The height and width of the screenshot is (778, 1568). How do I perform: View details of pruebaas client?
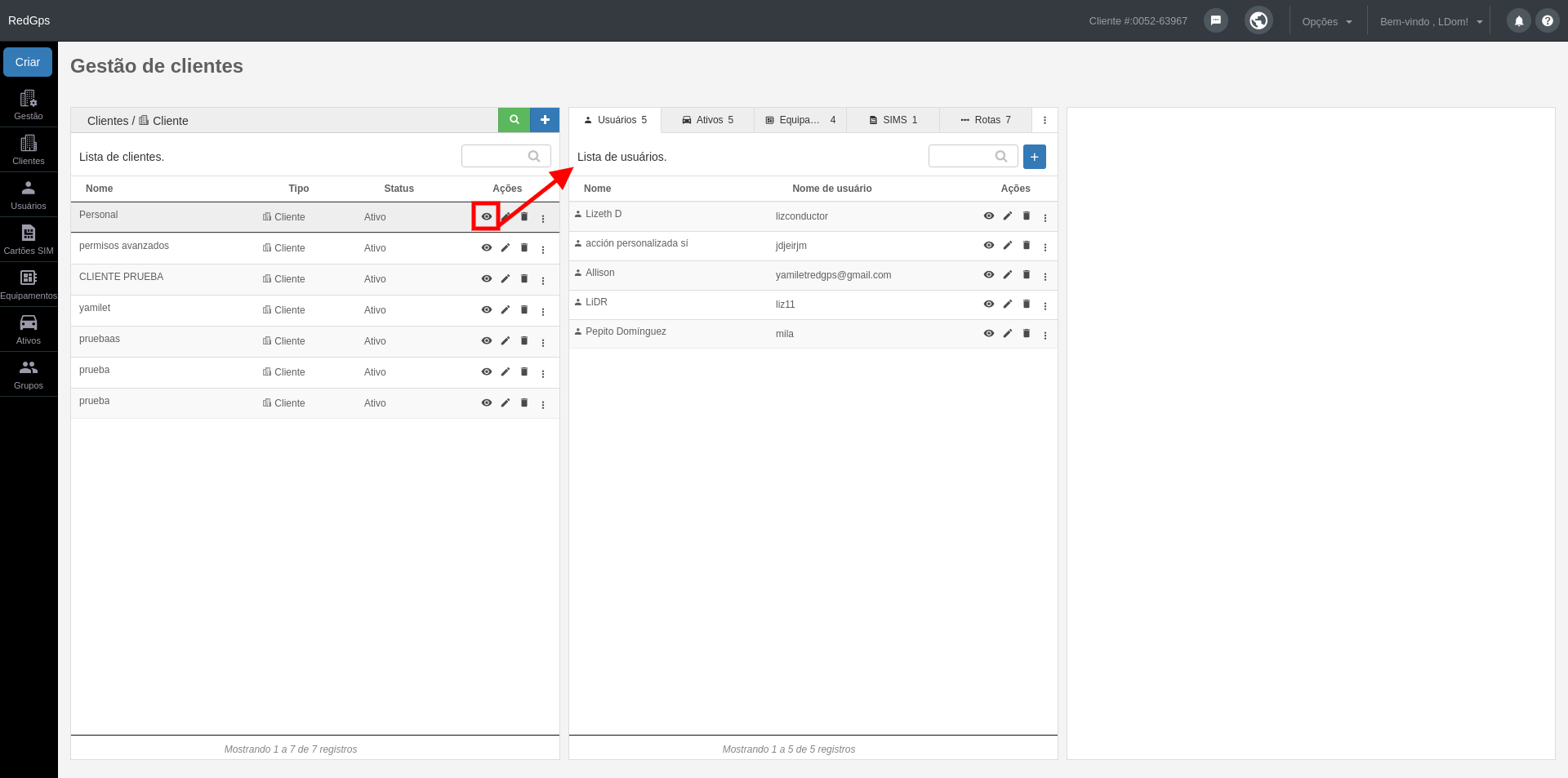(x=487, y=340)
